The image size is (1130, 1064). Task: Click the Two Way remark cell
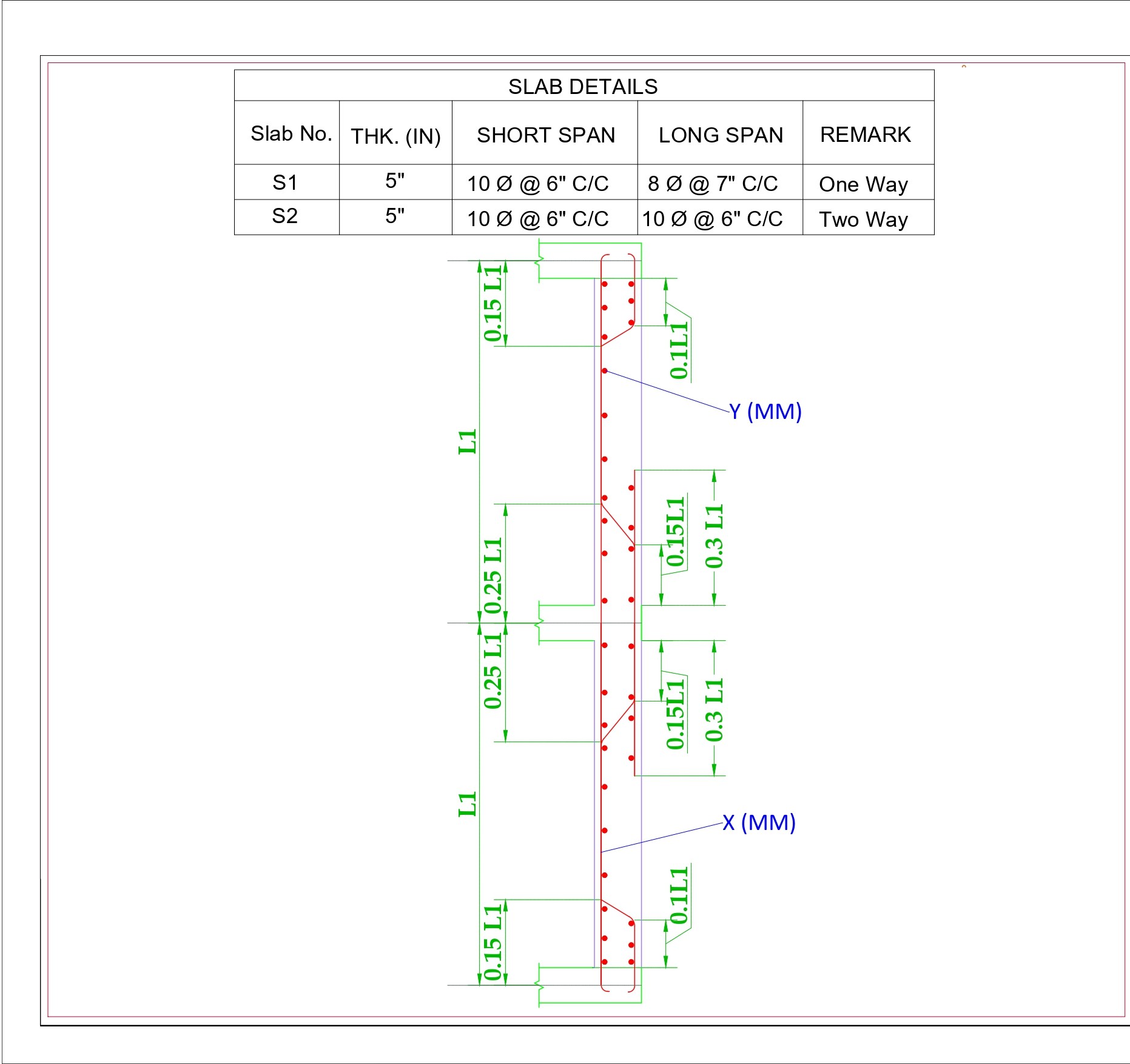863,219
